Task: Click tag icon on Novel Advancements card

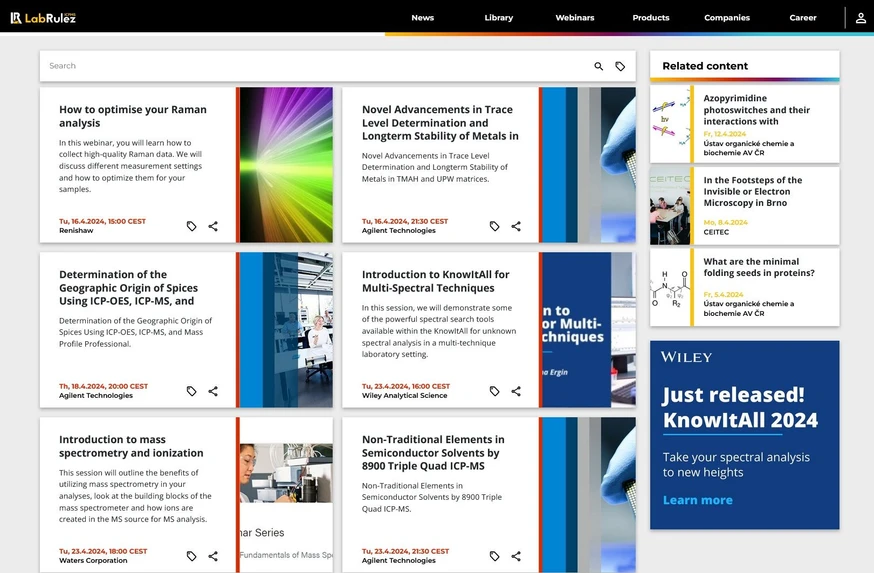Action: tap(494, 226)
